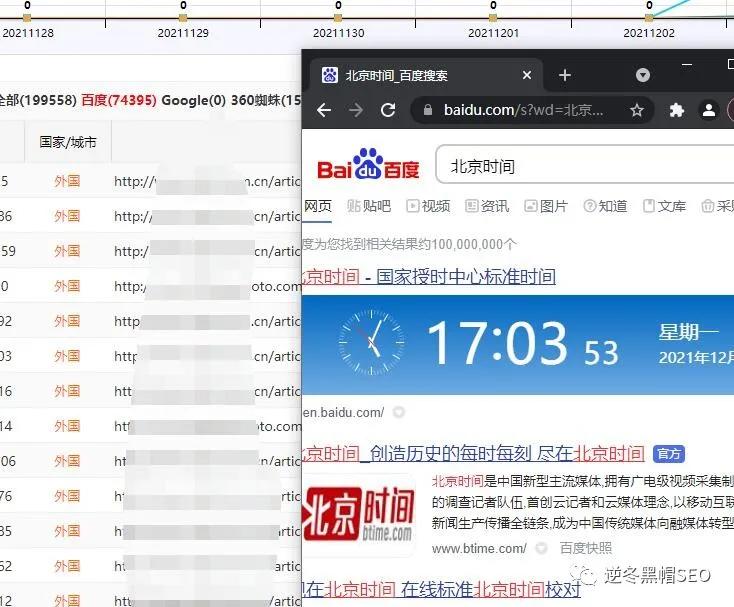Viewport: 734px width, 607px height.
Task: Filter by 全部(199558) in spider log
Action: [37, 100]
